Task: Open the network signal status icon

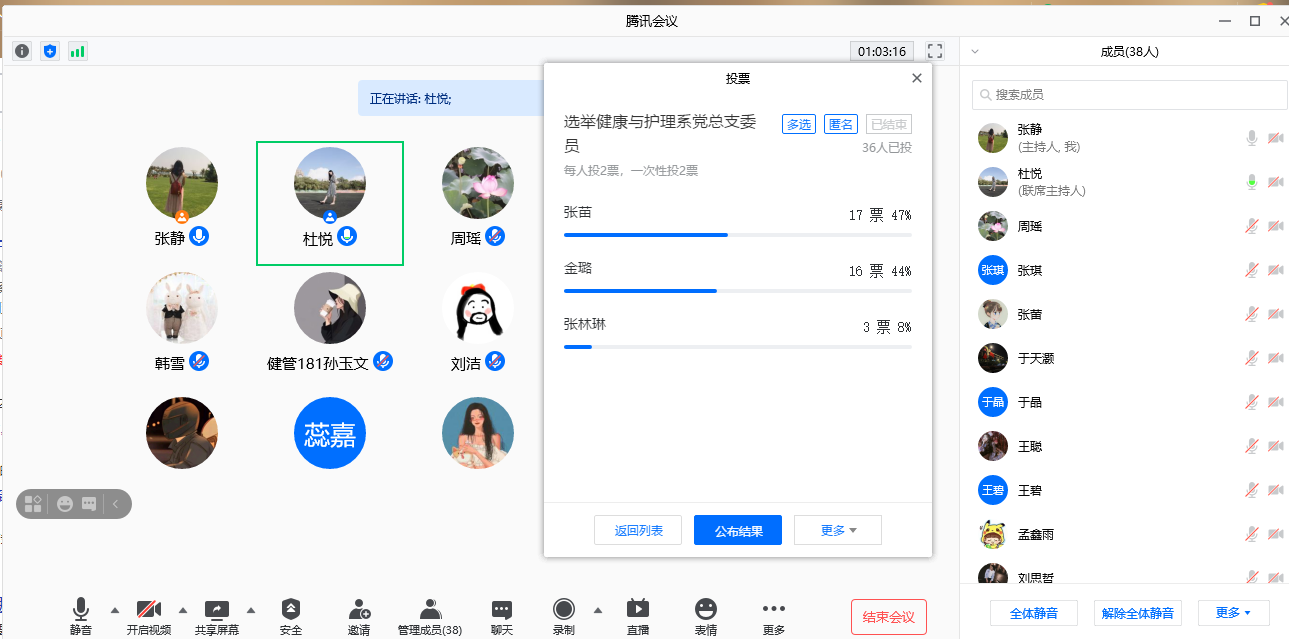Action: pyautogui.click(x=77, y=51)
